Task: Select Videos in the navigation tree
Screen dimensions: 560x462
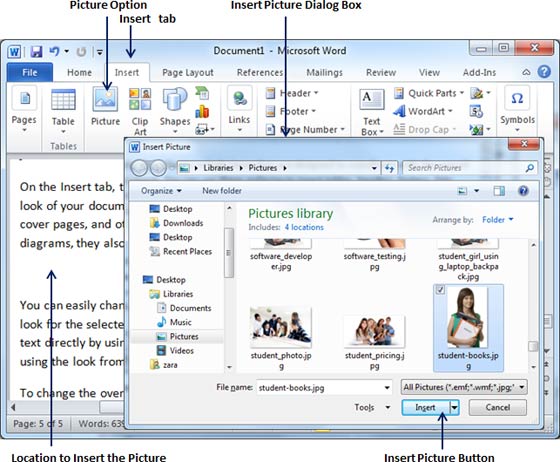Action: (175, 351)
